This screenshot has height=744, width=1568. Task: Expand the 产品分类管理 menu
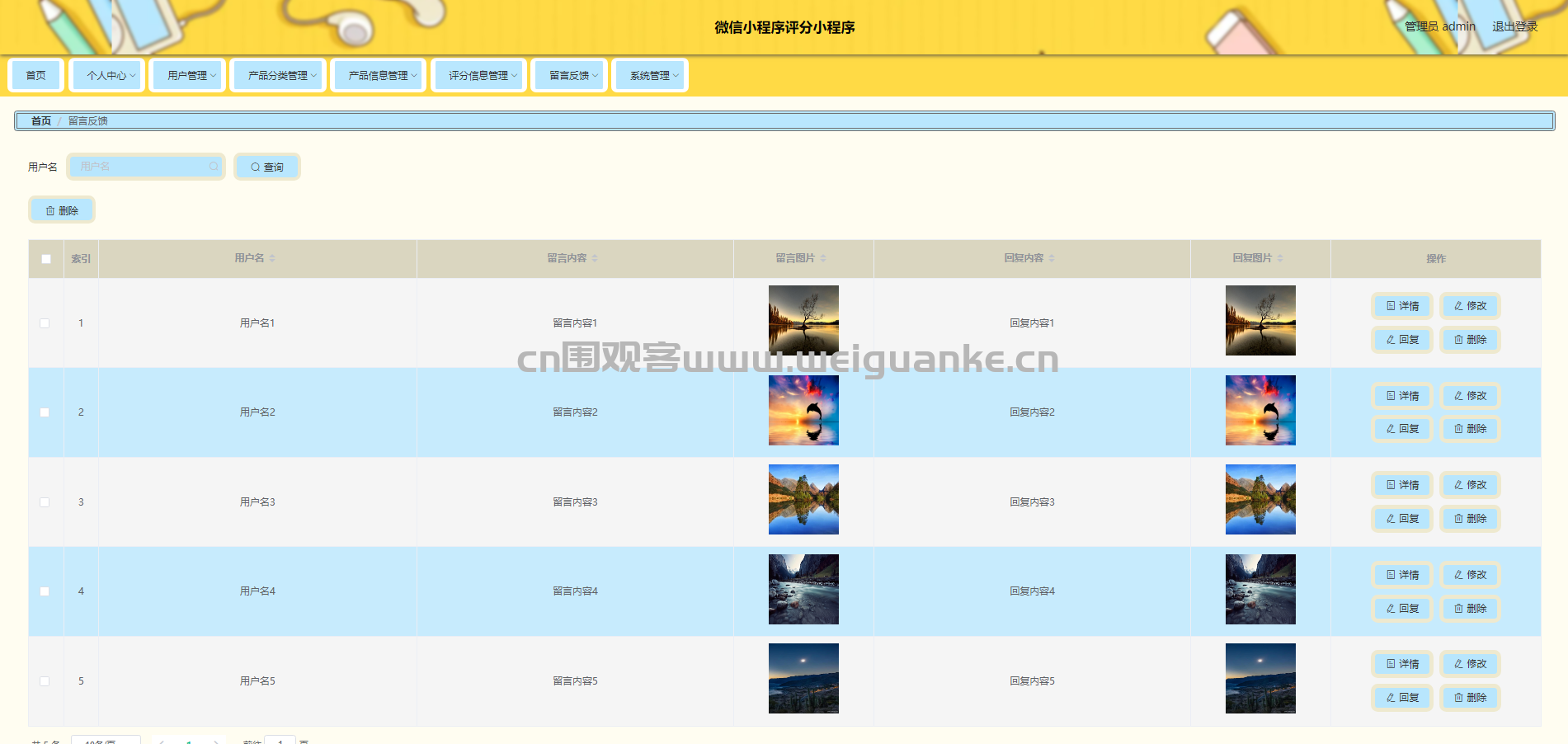pyautogui.click(x=278, y=75)
